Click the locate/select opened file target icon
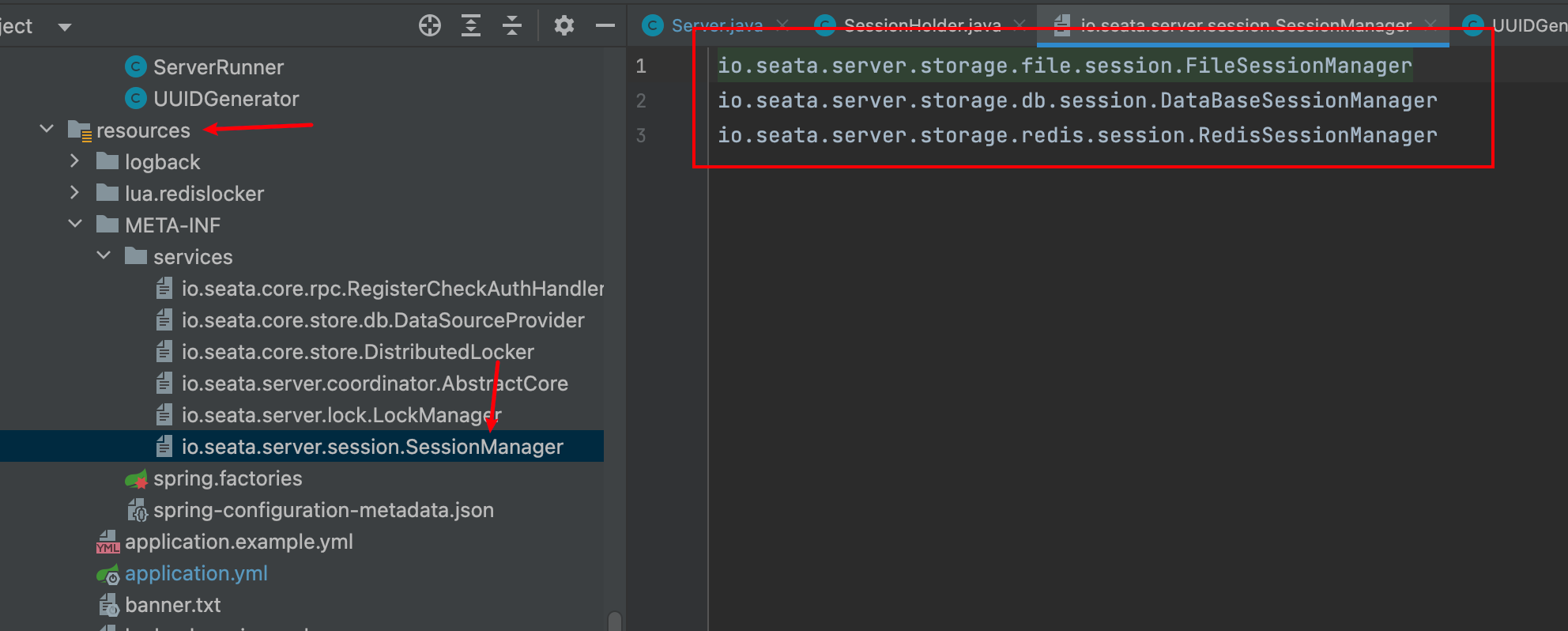 point(430,26)
